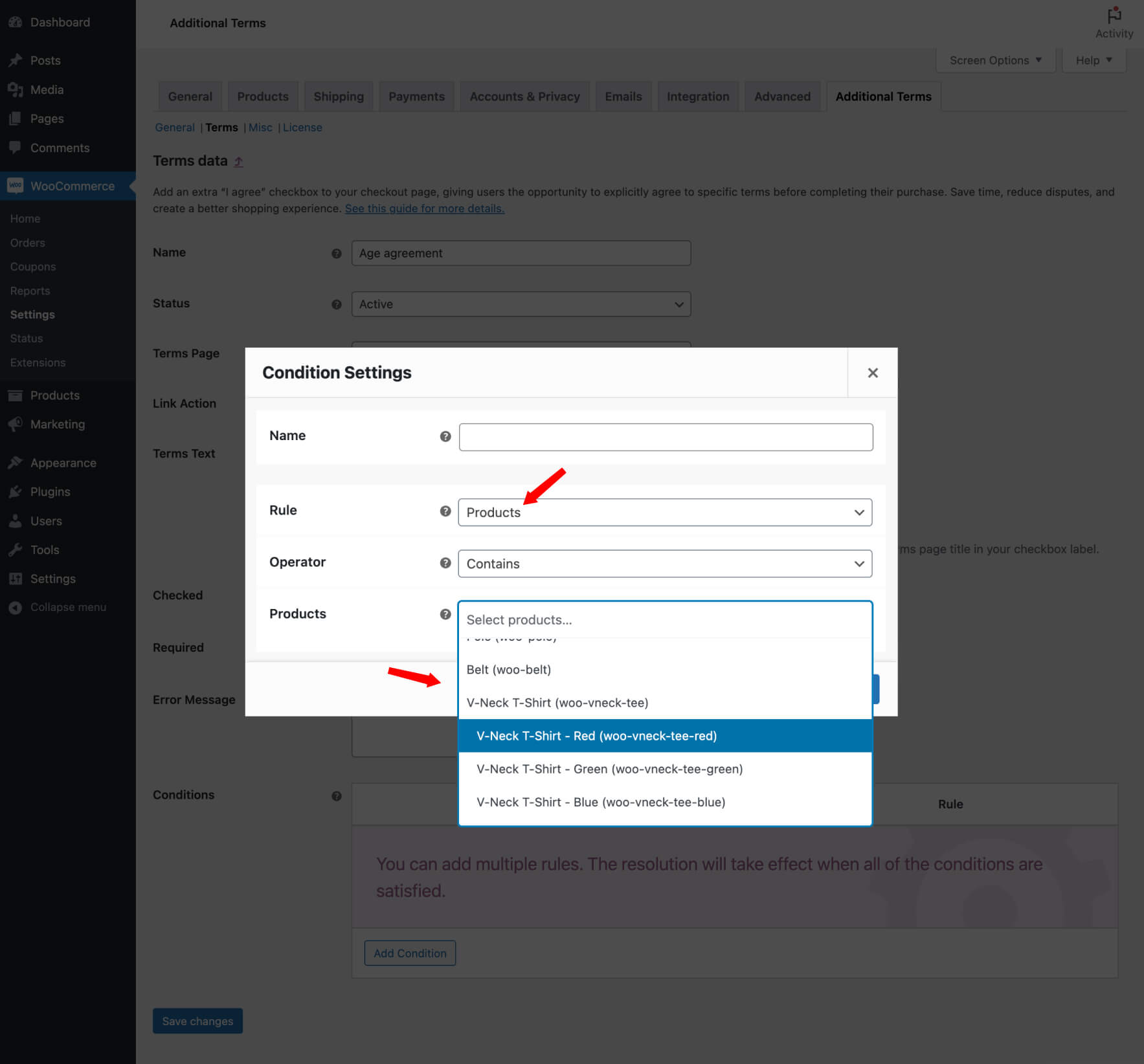
Task: Open the Emails tab
Action: tap(623, 96)
